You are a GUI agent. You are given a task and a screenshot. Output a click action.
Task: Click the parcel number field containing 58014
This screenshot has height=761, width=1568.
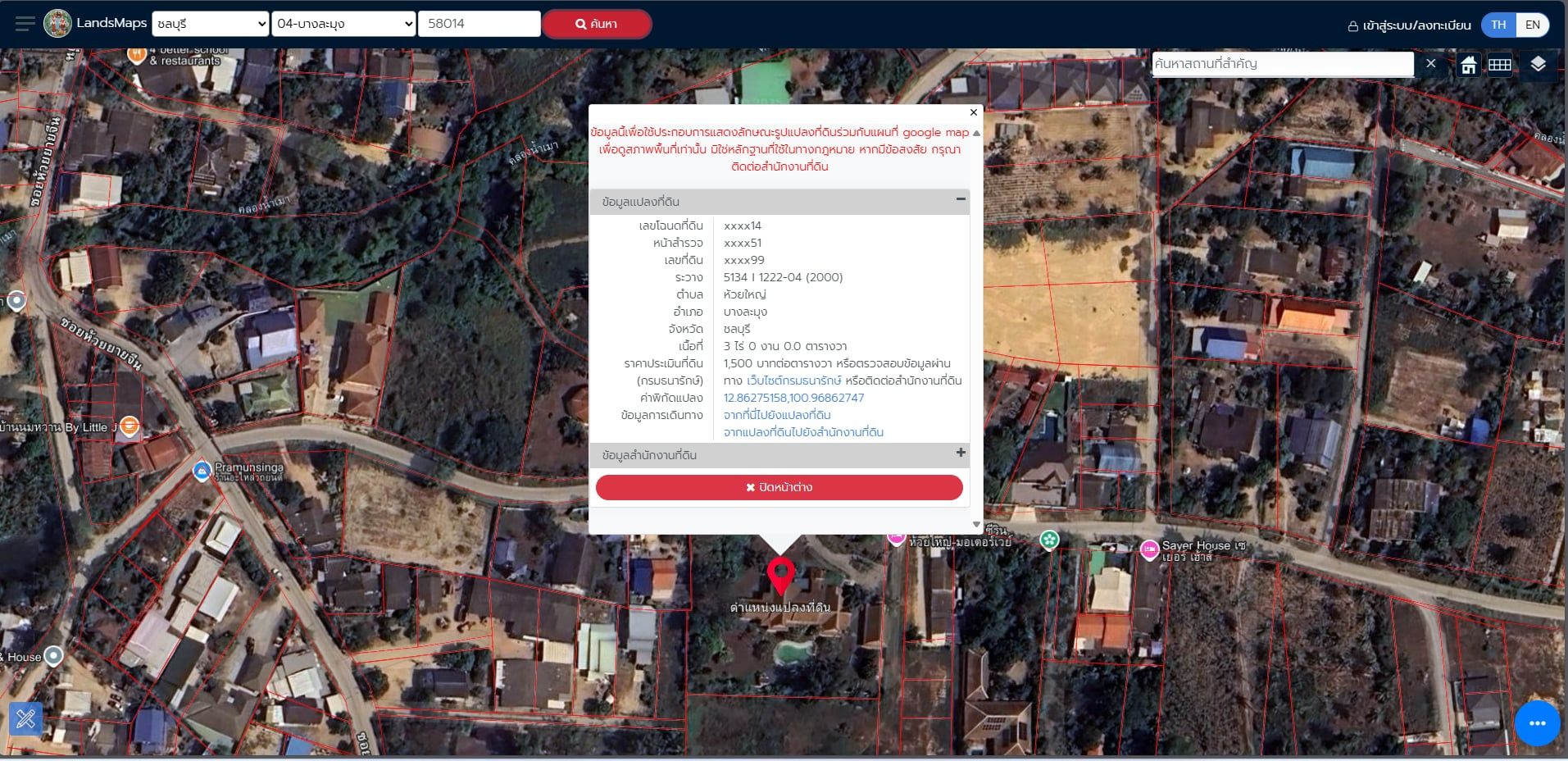click(479, 24)
